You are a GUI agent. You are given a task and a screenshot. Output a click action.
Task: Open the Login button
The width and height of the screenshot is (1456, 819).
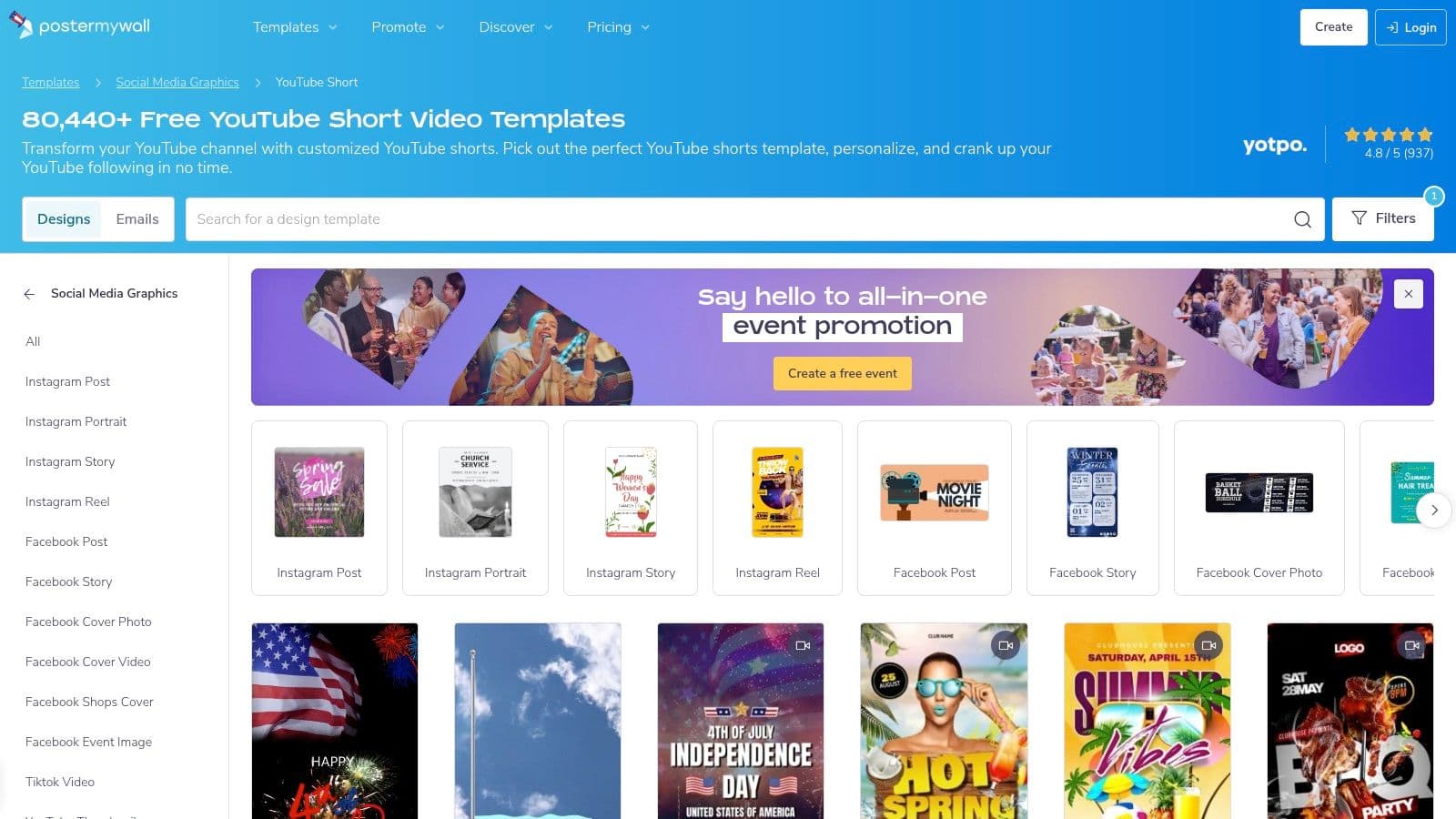tap(1410, 27)
